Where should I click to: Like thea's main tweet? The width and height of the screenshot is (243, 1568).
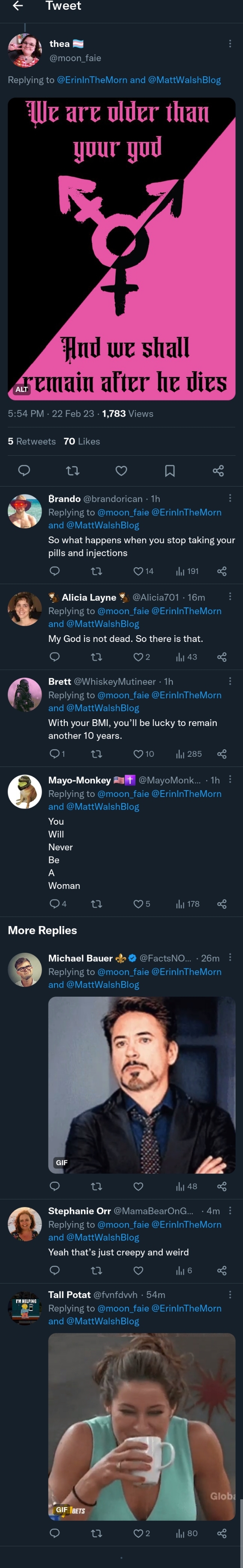click(x=121, y=470)
